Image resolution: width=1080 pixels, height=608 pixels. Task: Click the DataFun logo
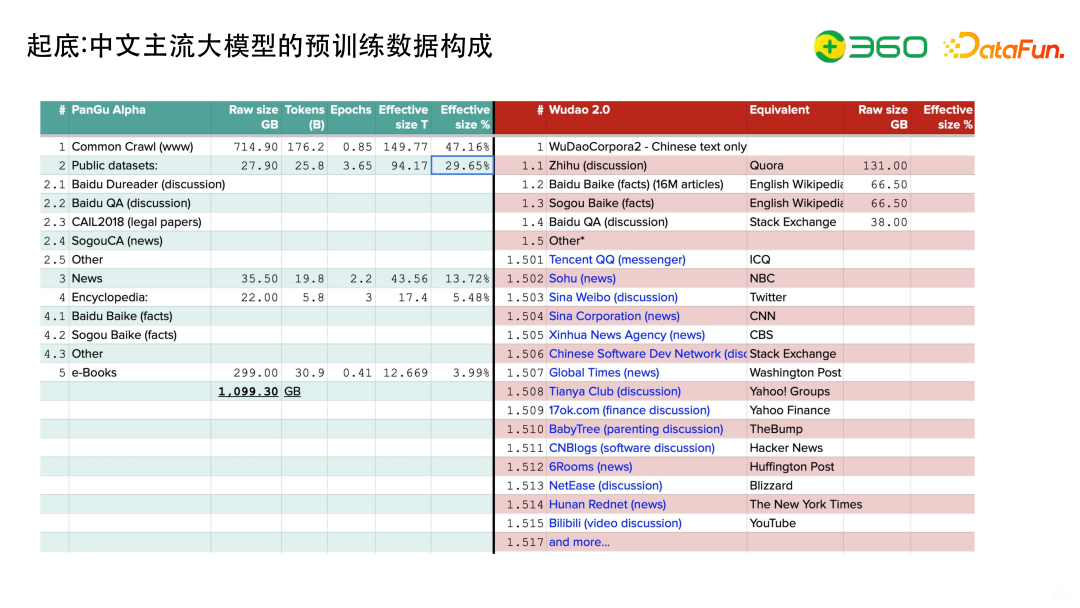tap(1004, 46)
